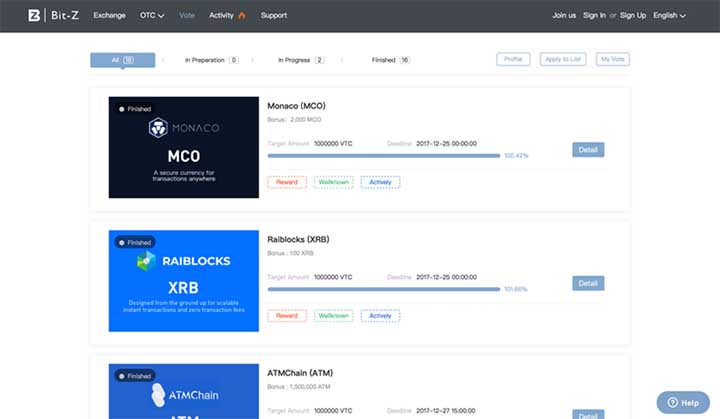The height and width of the screenshot is (419, 720).
Task: Click the Apply to List button
Action: click(562, 59)
